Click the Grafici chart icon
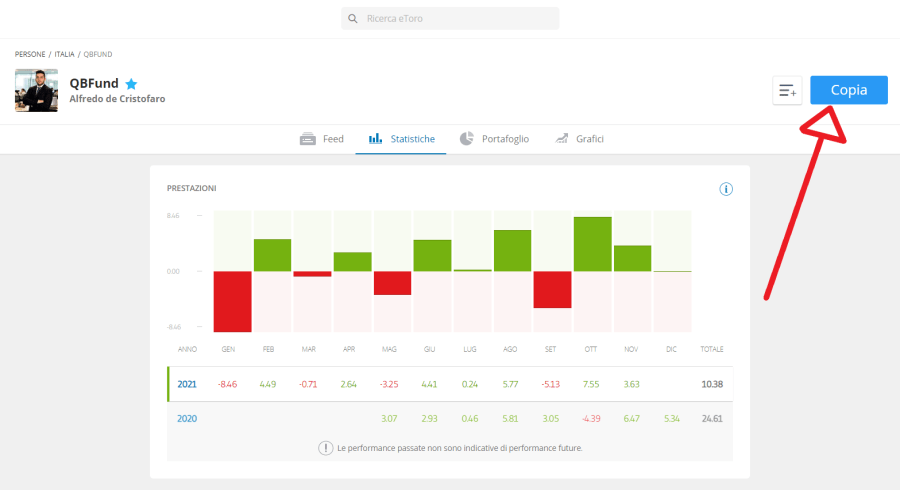 (x=562, y=139)
